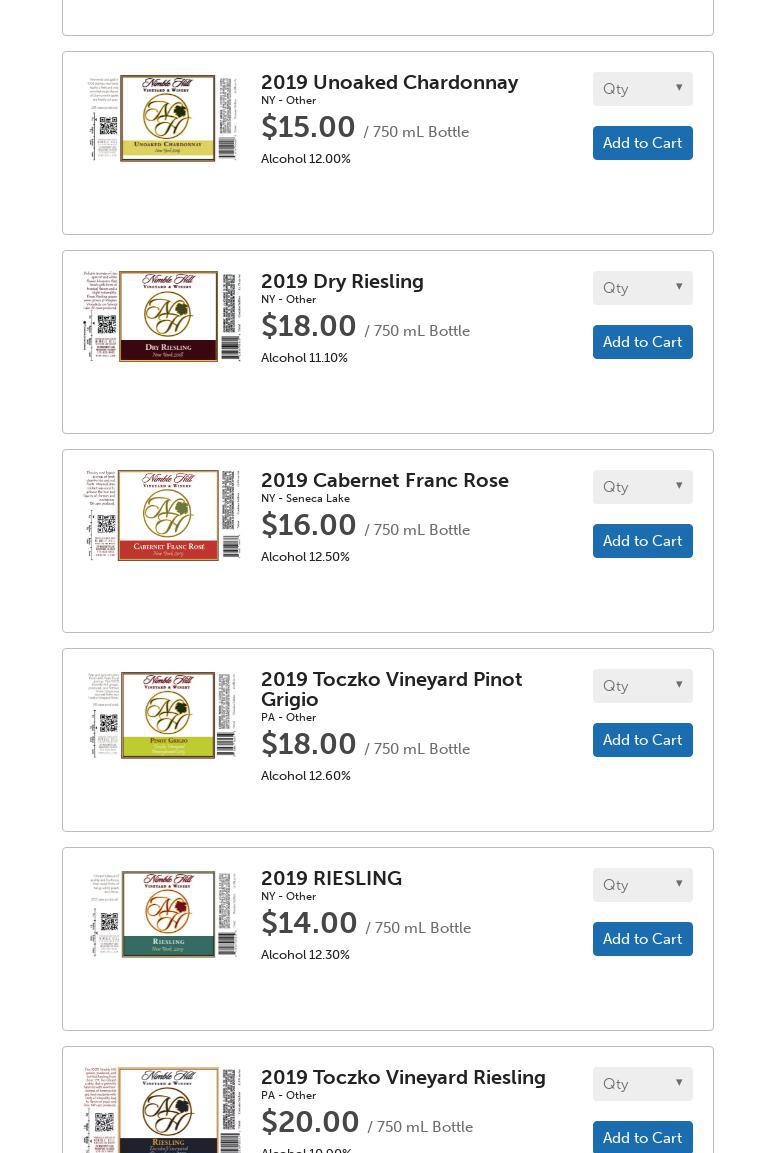Expand Qty selector for 2019 RIESLING

tap(642, 885)
